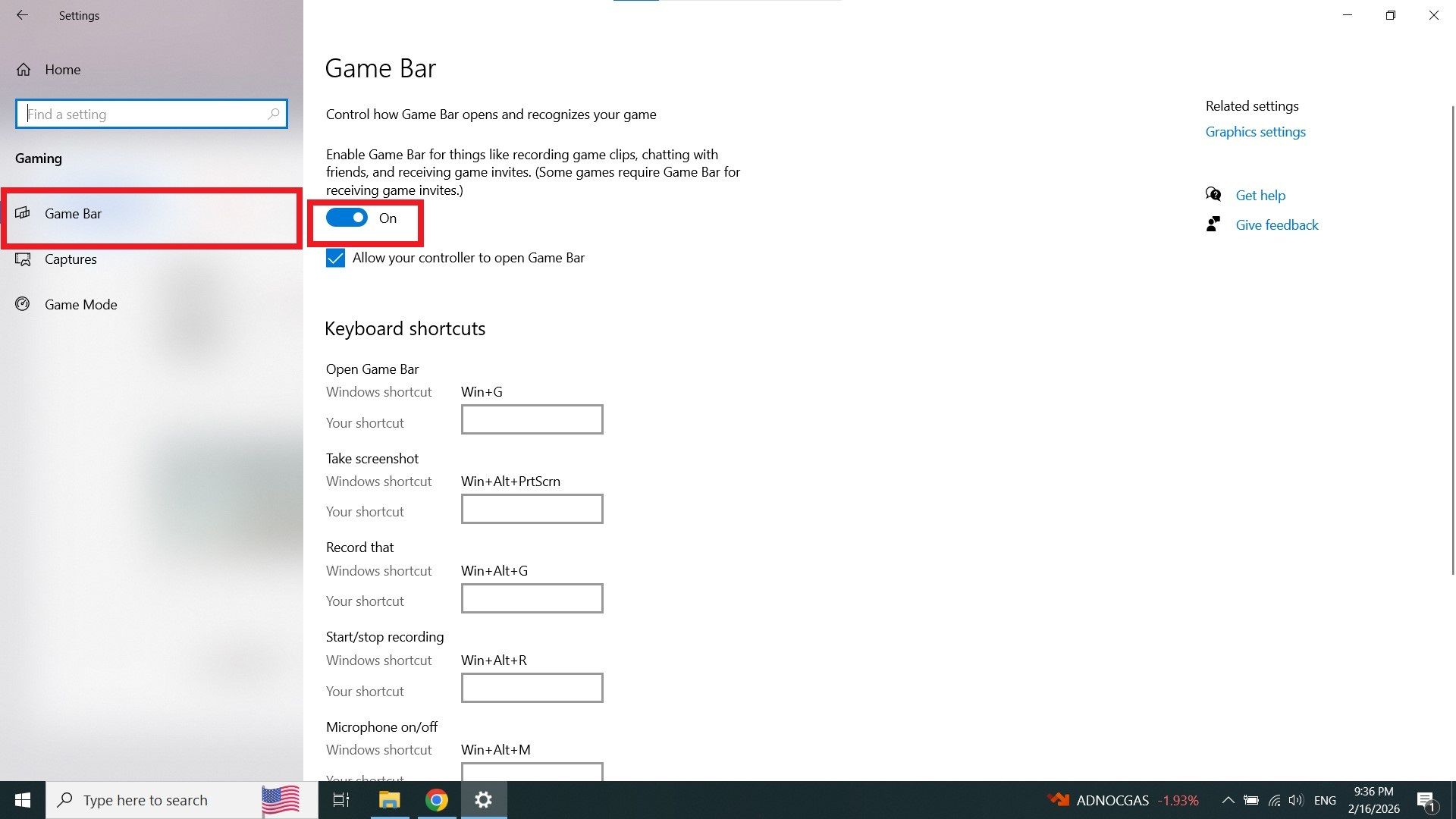Open the Start menu
The width and height of the screenshot is (1456, 819).
click(x=22, y=799)
